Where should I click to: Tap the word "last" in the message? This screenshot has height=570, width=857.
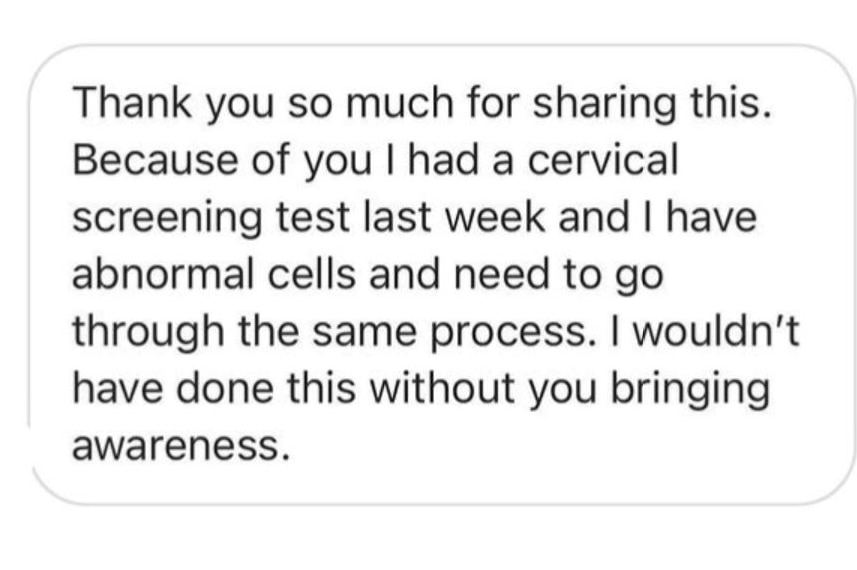pos(397,216)
